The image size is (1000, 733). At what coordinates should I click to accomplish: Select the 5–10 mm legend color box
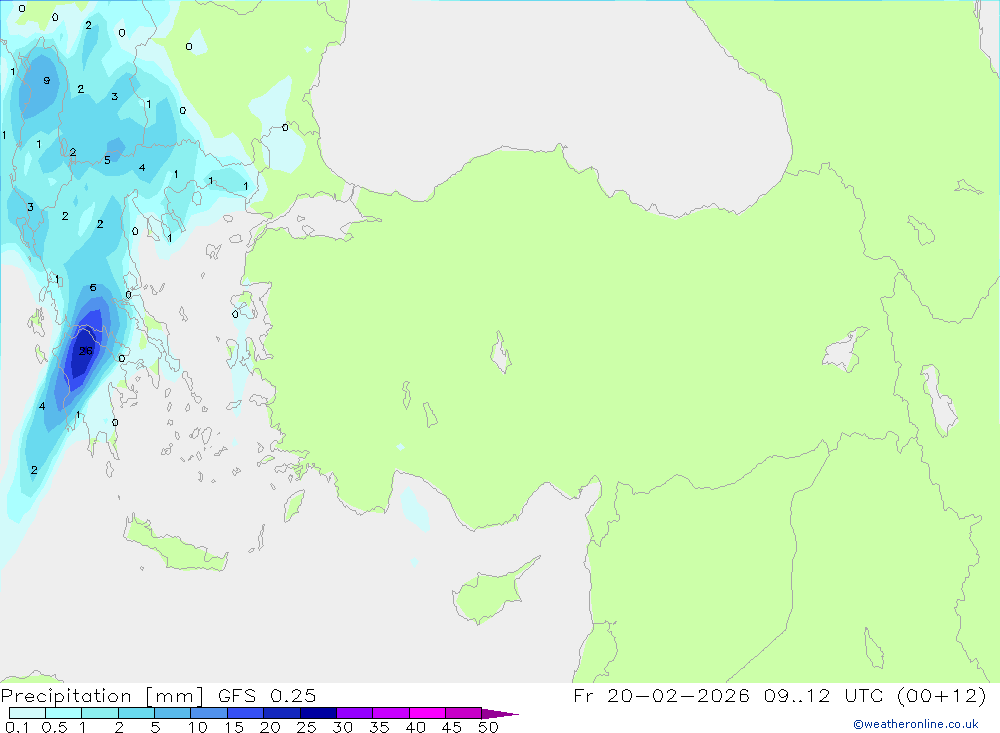172,713
